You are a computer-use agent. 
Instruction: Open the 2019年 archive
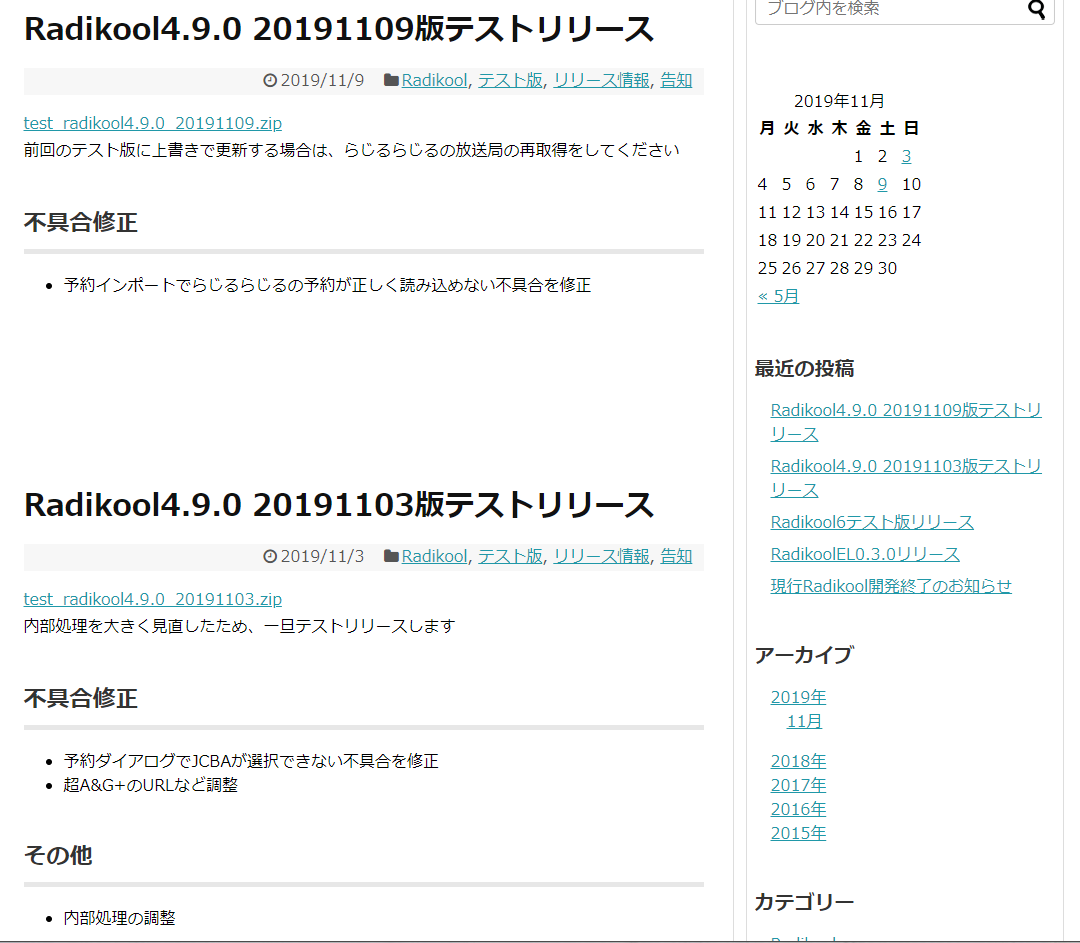pyautogui.click(x=798, y=697)
